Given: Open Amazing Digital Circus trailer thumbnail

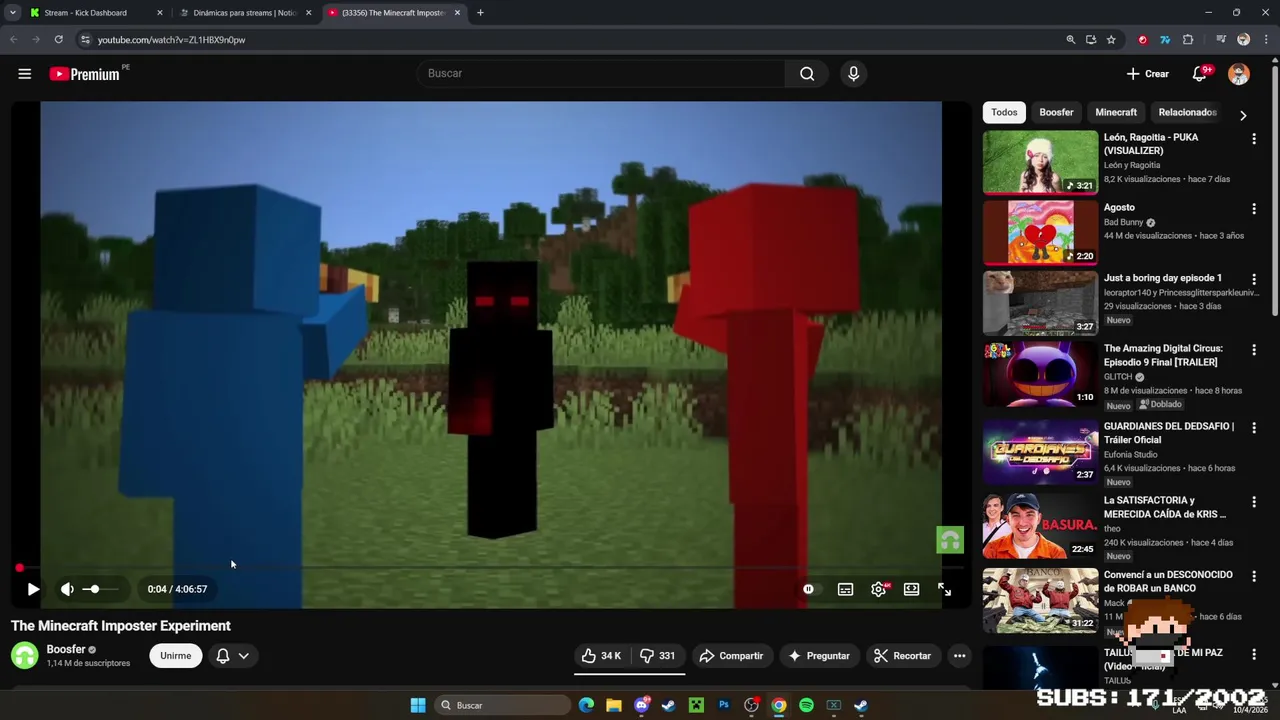Looking at the screenshot, I should point(1040,374).
